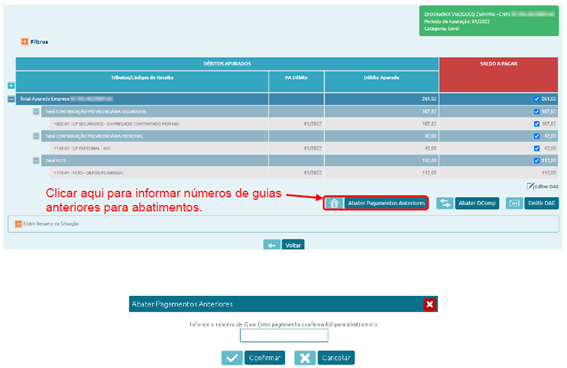The image size is (567, 368).
Task: Expand Exibir Resumo da Situação
Action: [18, 224]
